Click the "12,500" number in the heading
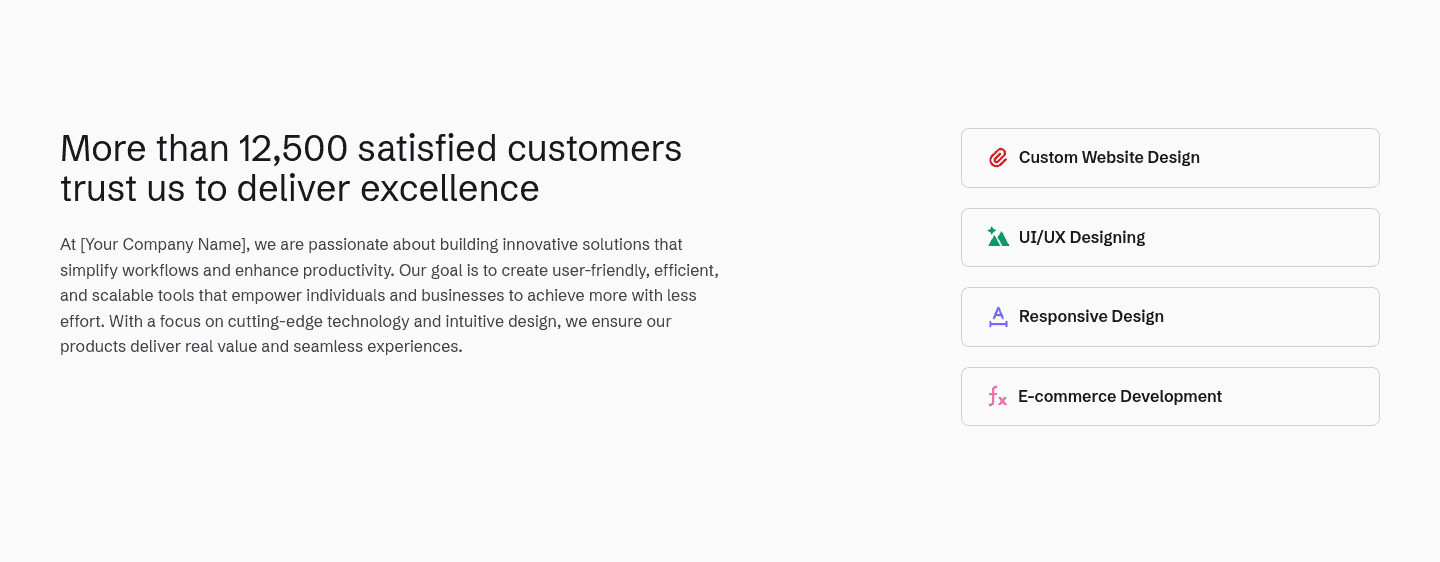The height and width of the screenshot is (562, 1440). tap(293, 149)
